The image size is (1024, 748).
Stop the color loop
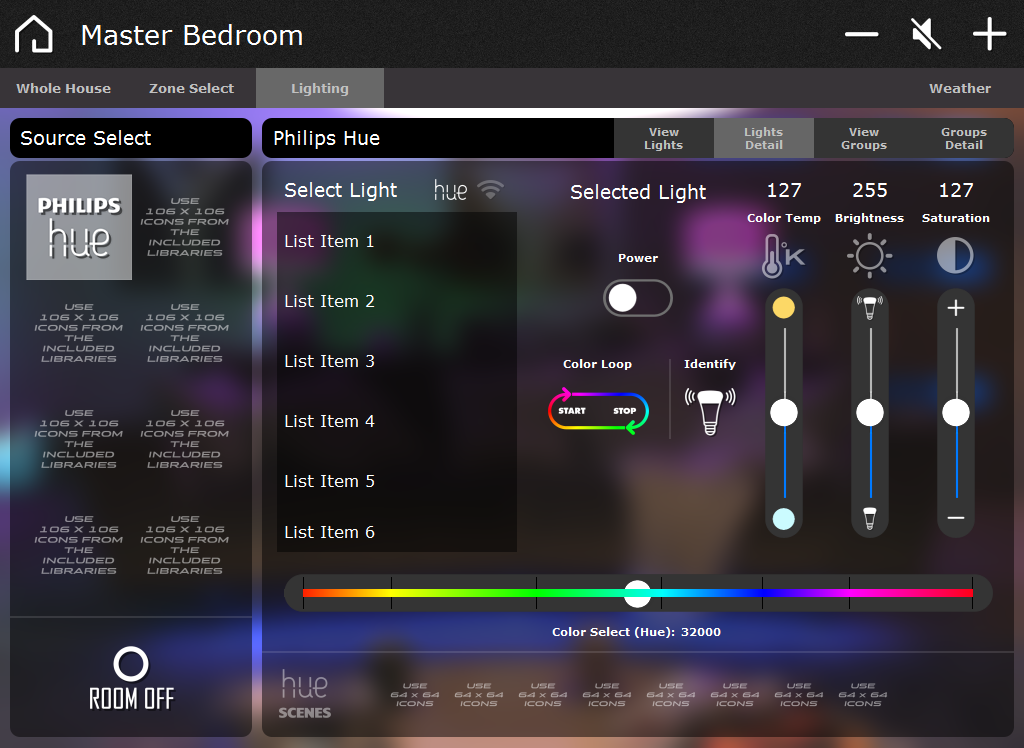[624, 411]
